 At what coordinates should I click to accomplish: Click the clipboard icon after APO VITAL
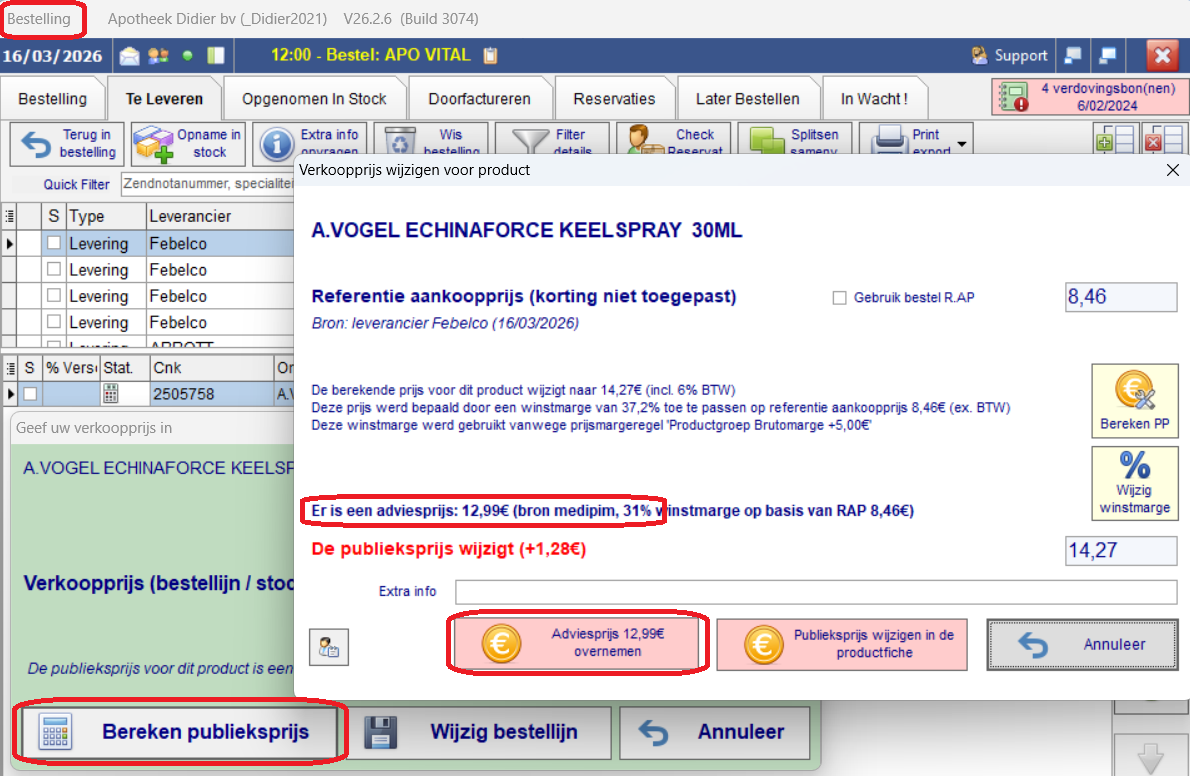(x=491, y=55)
